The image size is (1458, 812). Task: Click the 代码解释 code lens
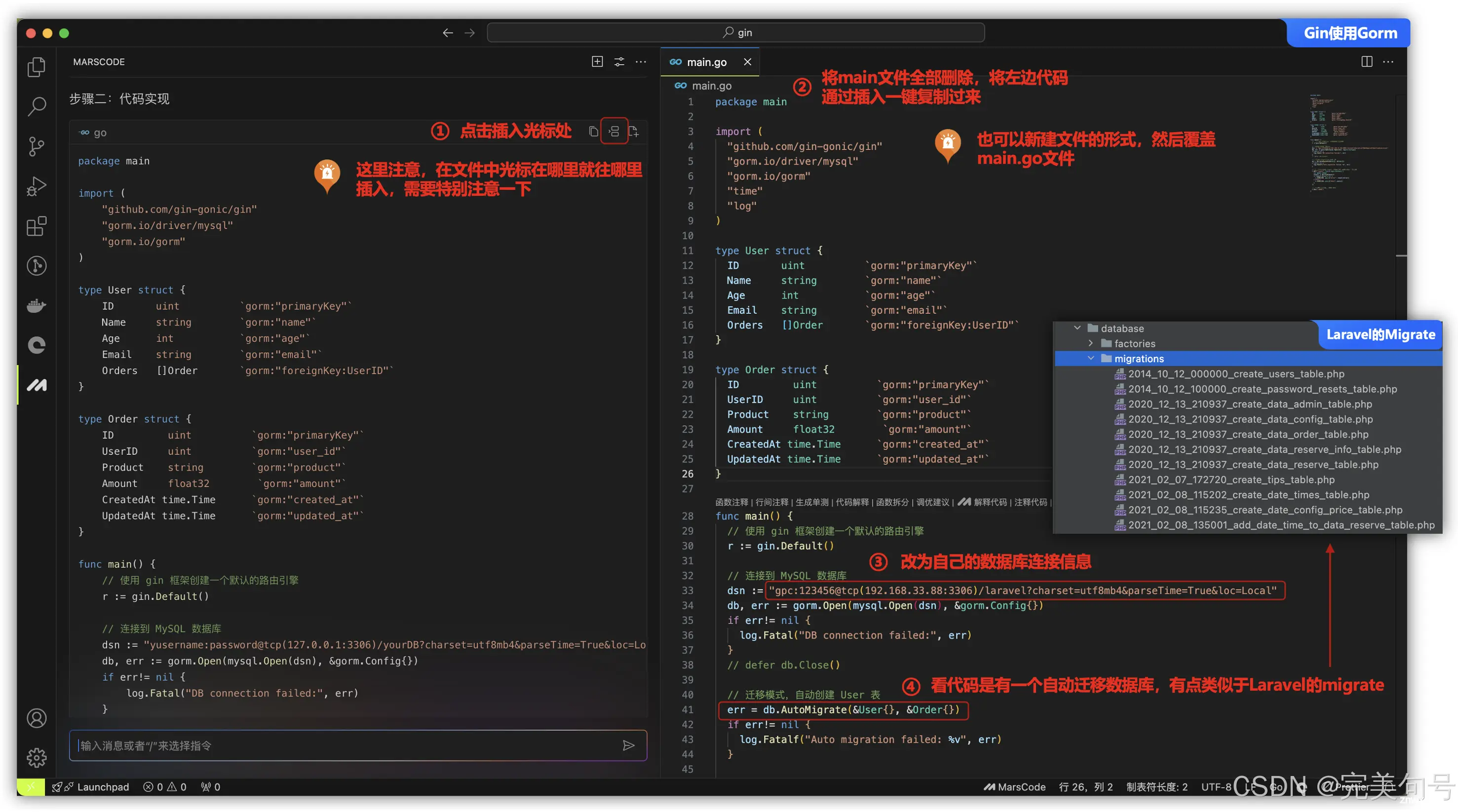(x=852, y=502)
